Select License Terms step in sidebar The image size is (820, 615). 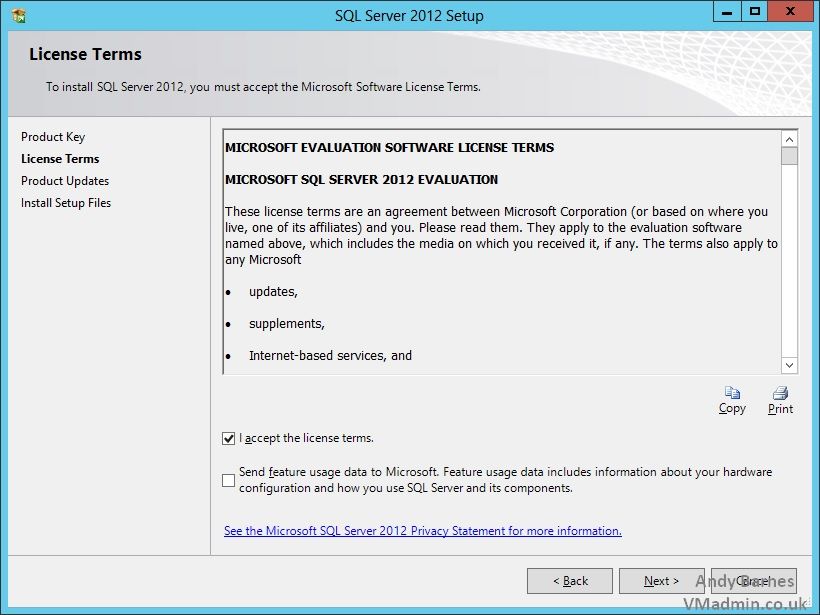(x=60, y=159)
